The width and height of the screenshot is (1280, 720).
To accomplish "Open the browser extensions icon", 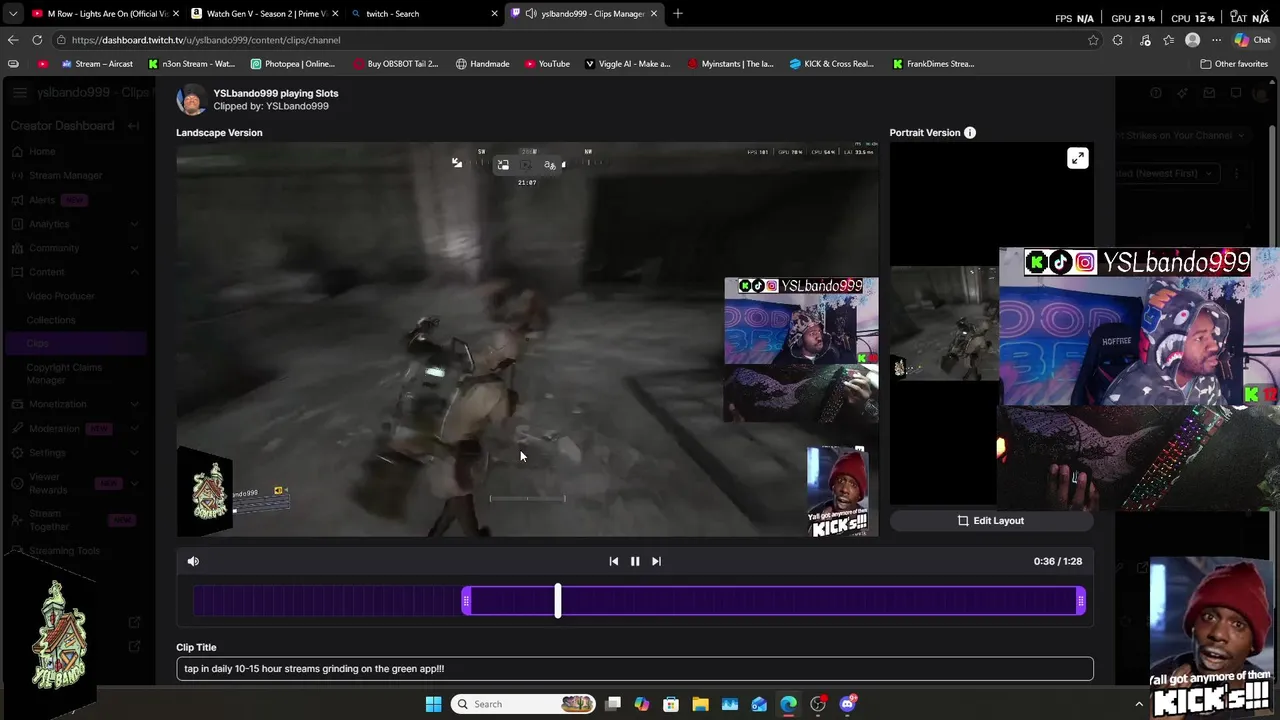I will coord(1118,40).
